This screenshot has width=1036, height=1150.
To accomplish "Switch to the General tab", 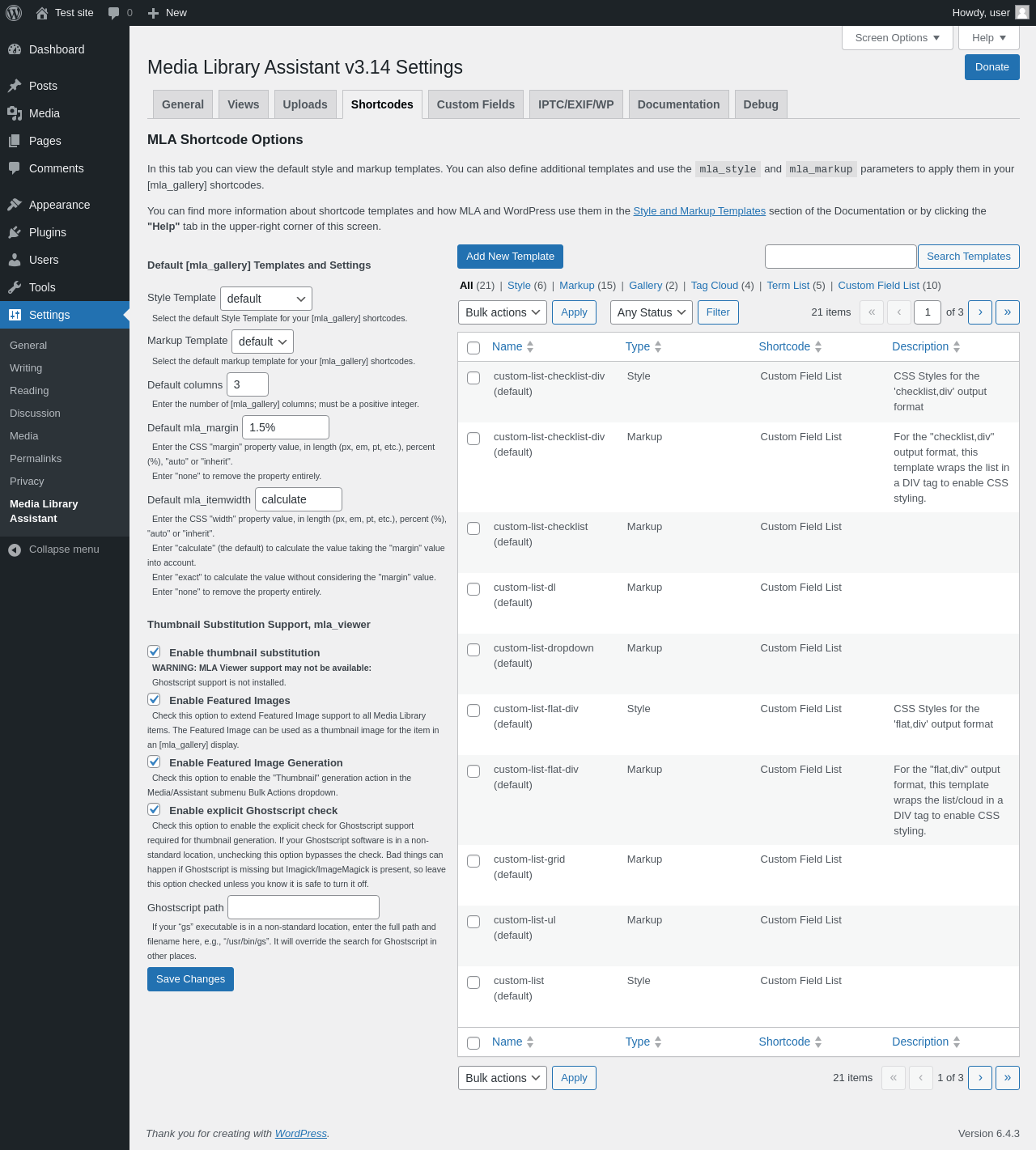I will [x=183, y=104].
